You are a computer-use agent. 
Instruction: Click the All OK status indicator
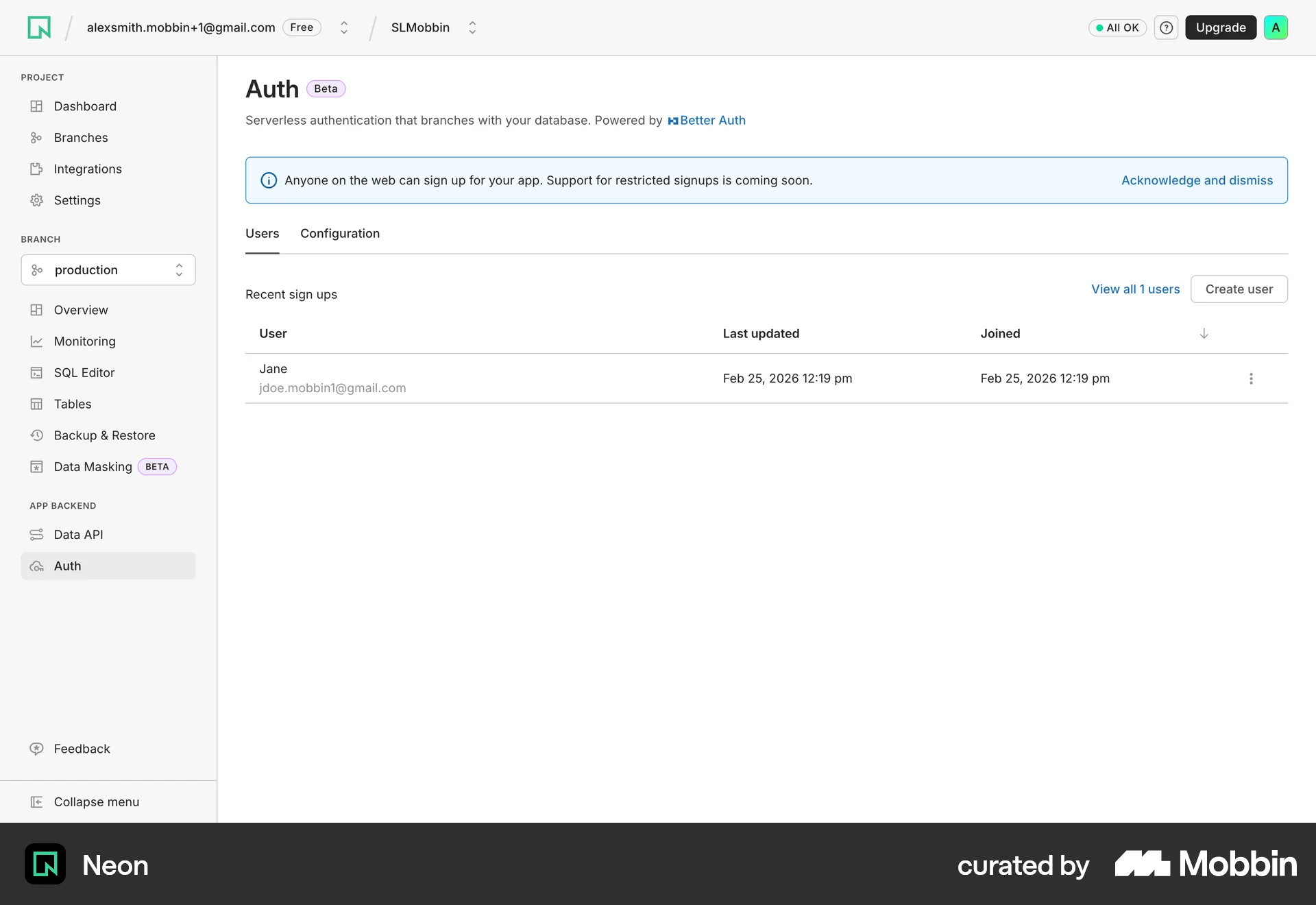coord(1117,27)
